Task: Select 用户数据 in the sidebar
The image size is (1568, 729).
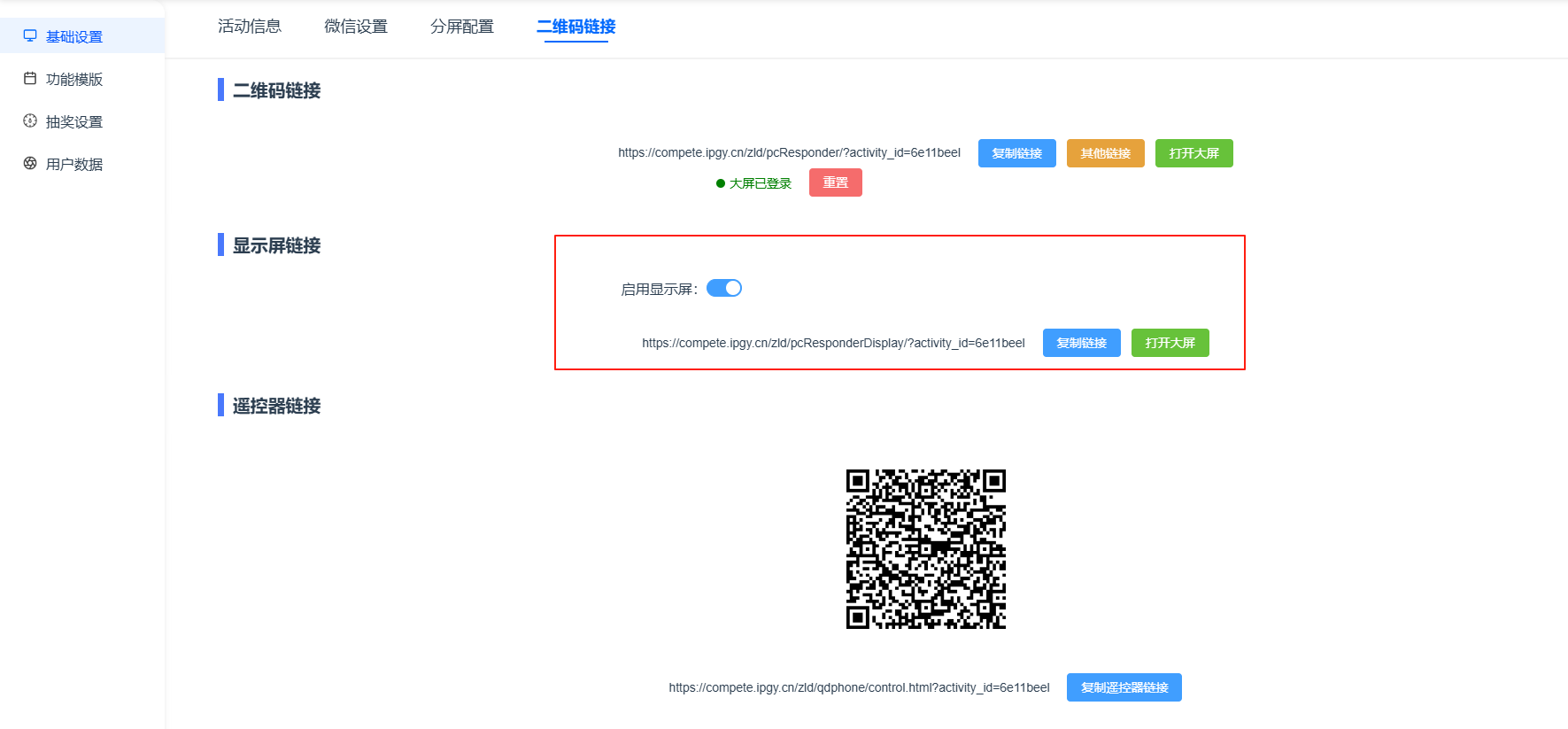Action: coord(82,164)
